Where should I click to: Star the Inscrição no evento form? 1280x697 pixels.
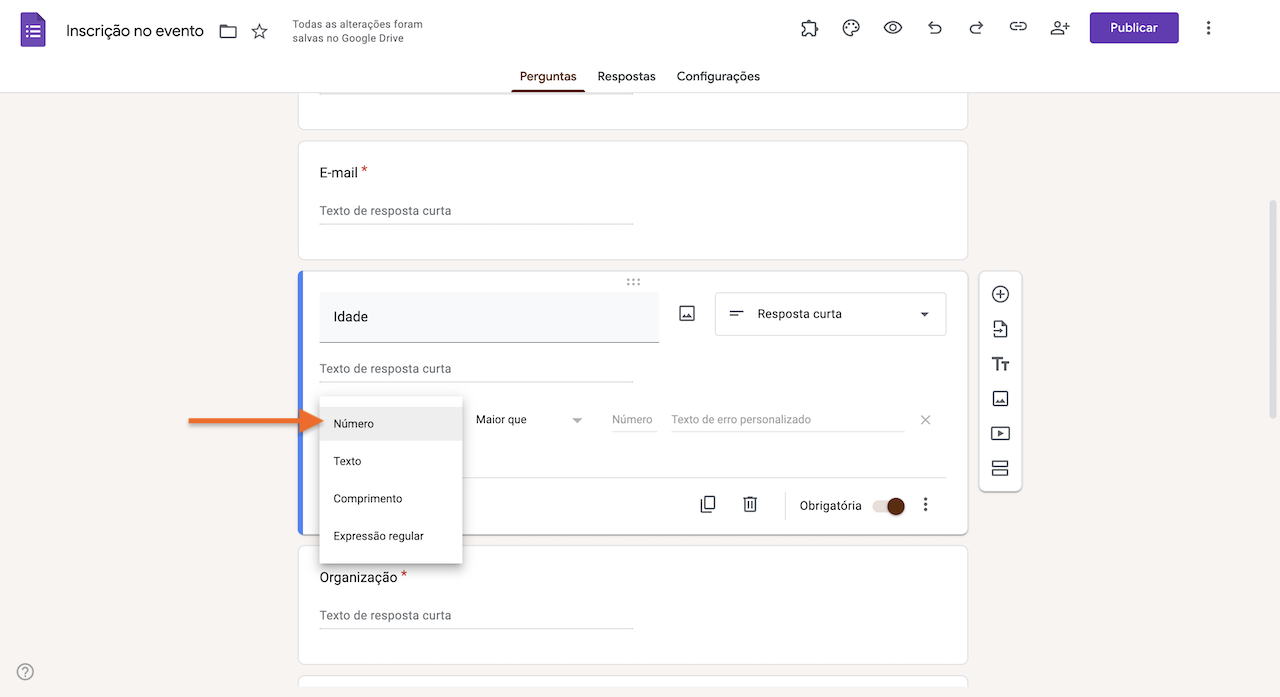click(x=259, y=31)
